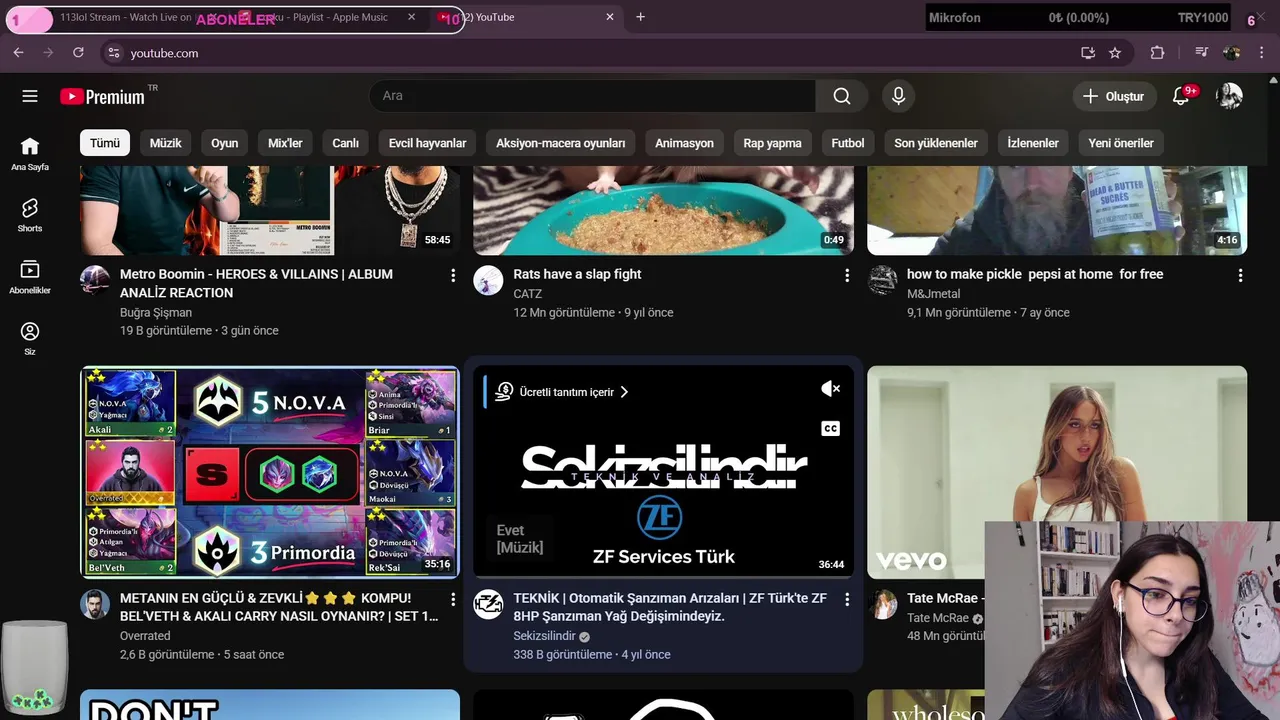Open the N.O.V.A Primordia video thumbnail
1280x720 pixels.
[x=270, y=472]
